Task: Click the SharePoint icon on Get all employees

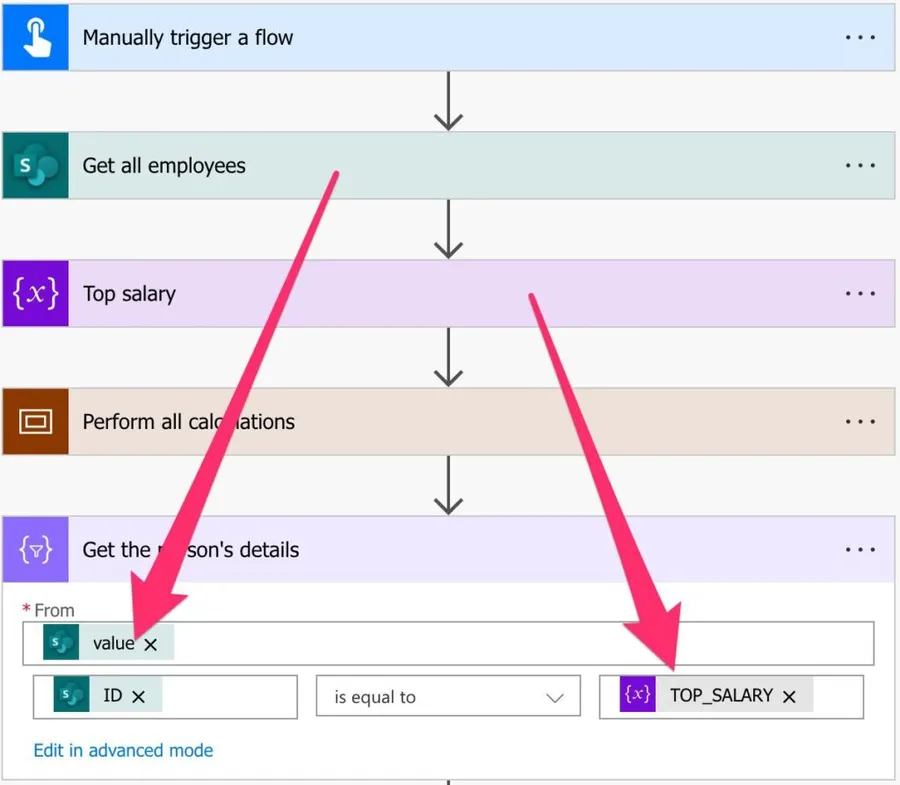Action: click(35, 166)
